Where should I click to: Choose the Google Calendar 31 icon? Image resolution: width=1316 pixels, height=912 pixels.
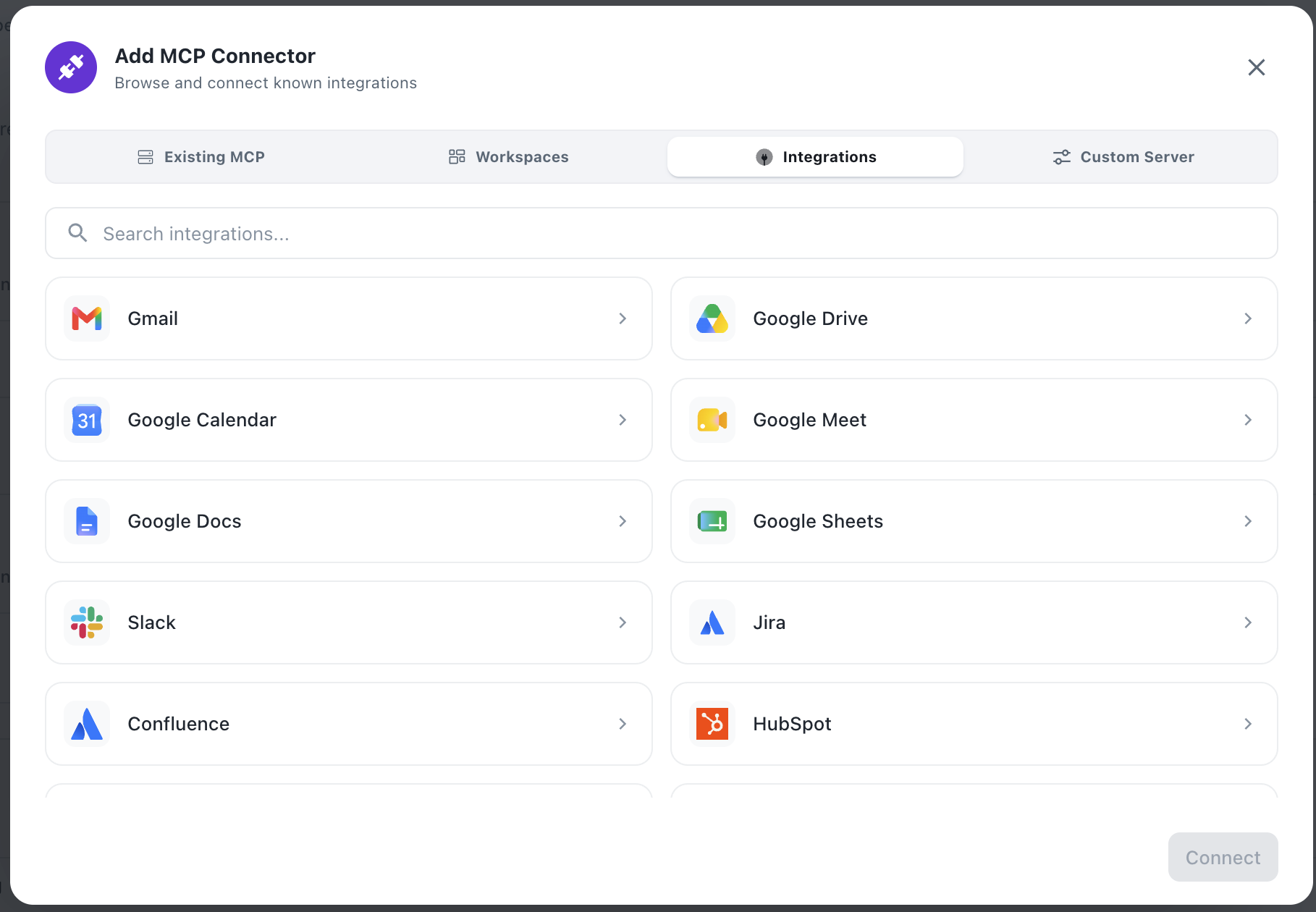[x=87, y=420]
